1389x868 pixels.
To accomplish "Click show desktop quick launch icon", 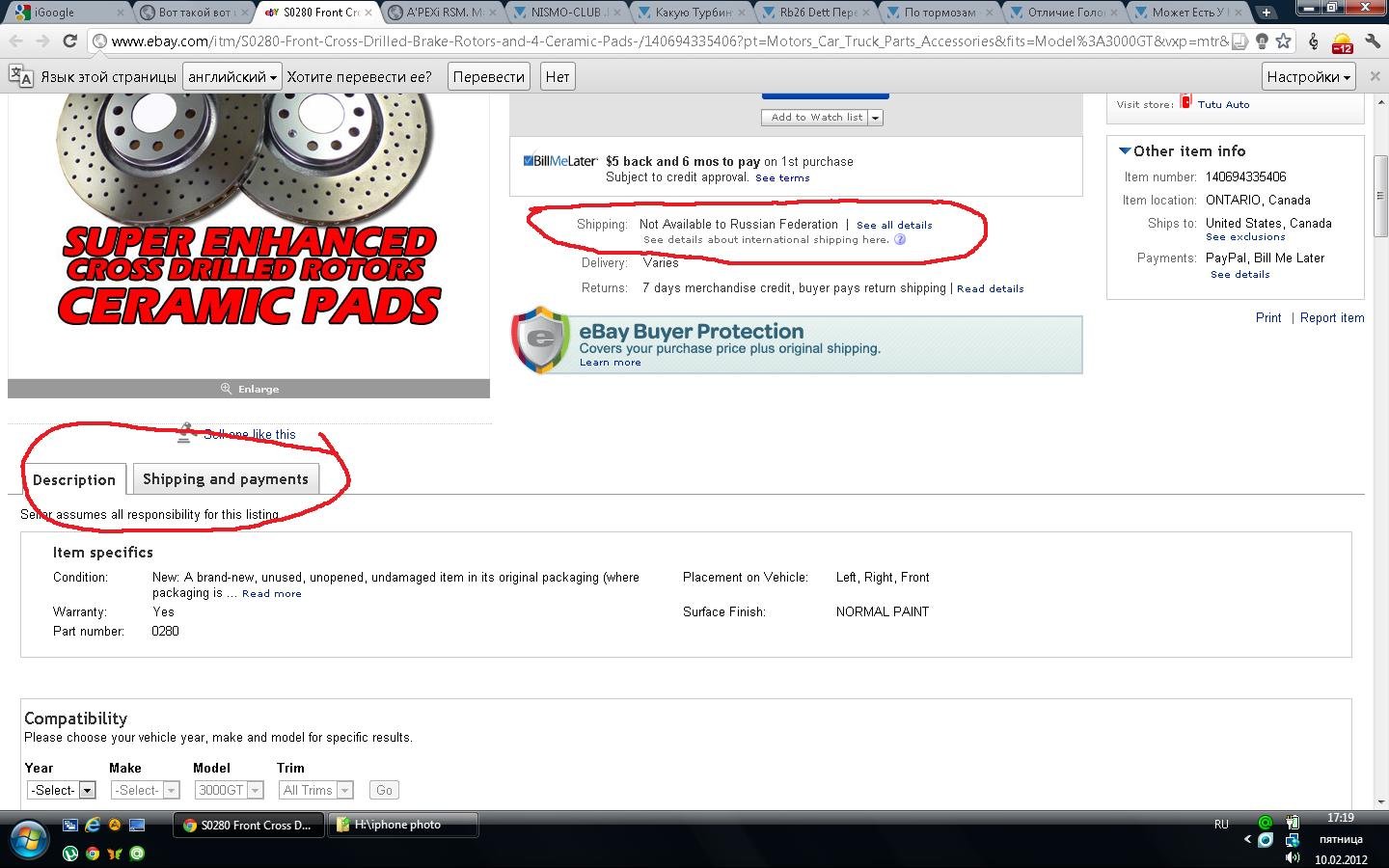I will pos(137,825).
